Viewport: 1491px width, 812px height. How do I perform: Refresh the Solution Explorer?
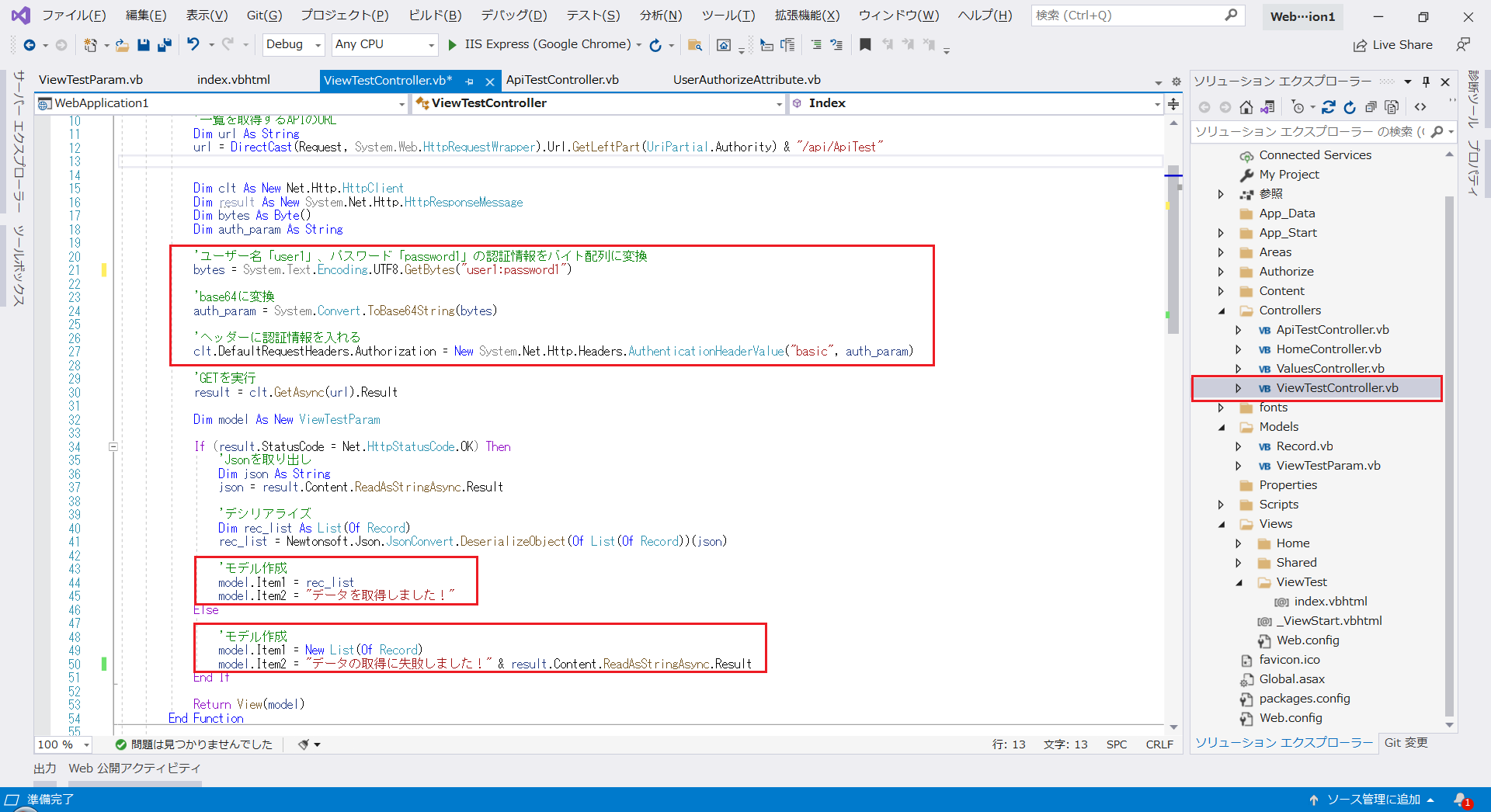click(1351, 107)
